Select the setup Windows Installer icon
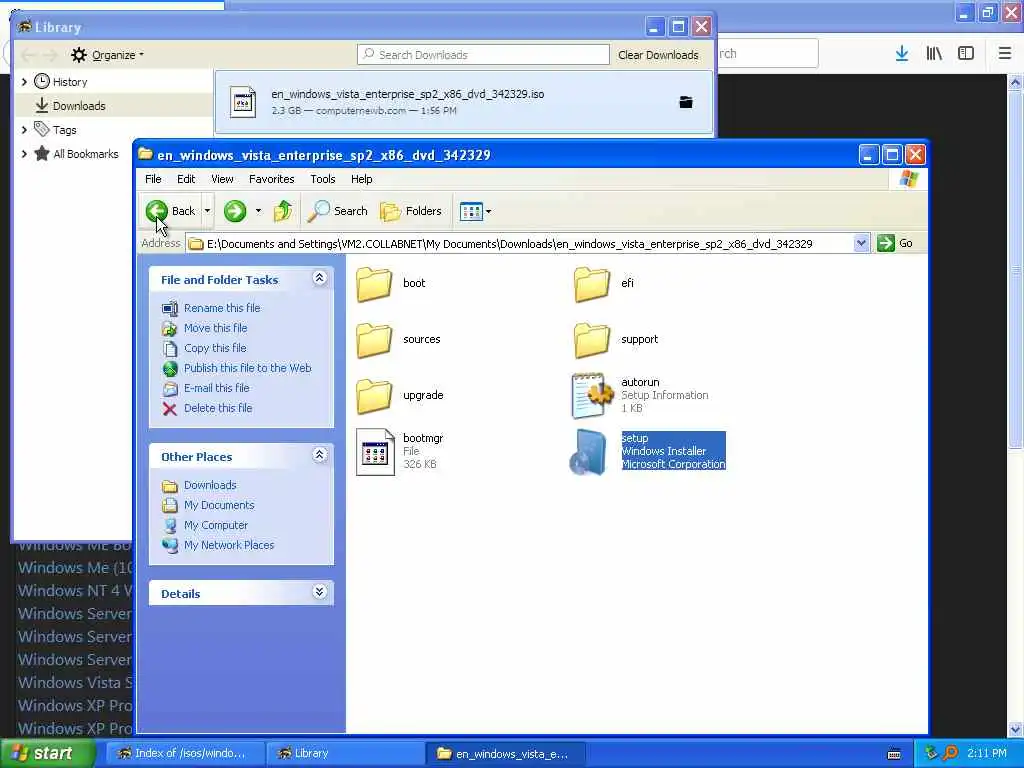This screenshot has height=768, width=1024. (590, 452)
